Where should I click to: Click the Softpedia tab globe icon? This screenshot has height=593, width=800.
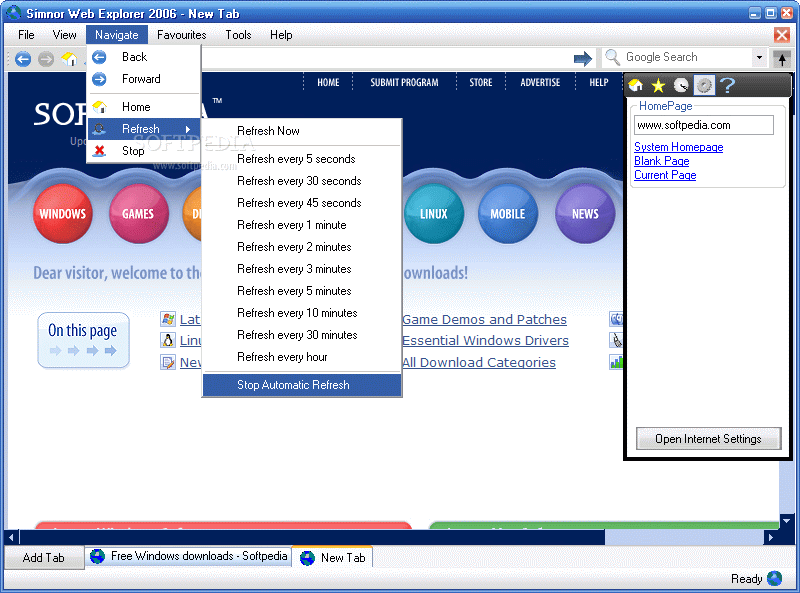pos(97,556)
